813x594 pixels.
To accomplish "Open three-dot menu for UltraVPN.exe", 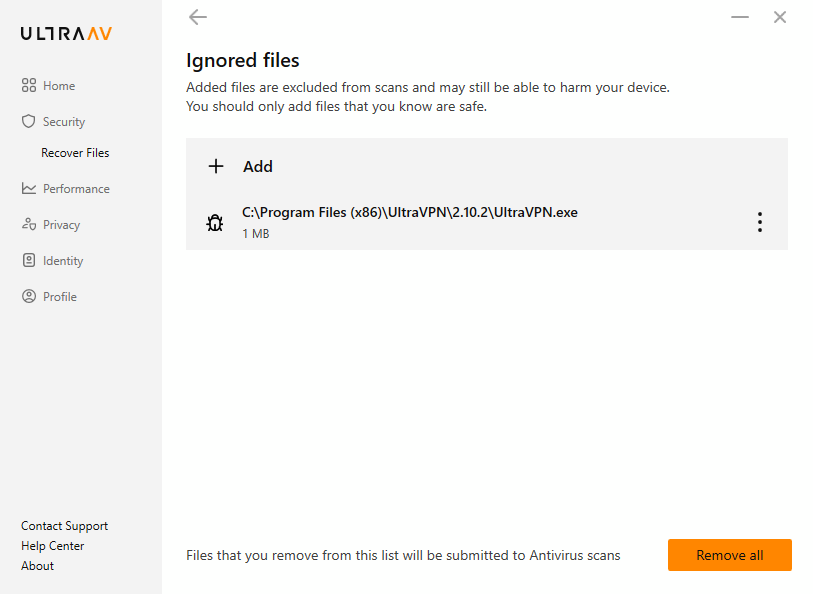I will [760, 222].
